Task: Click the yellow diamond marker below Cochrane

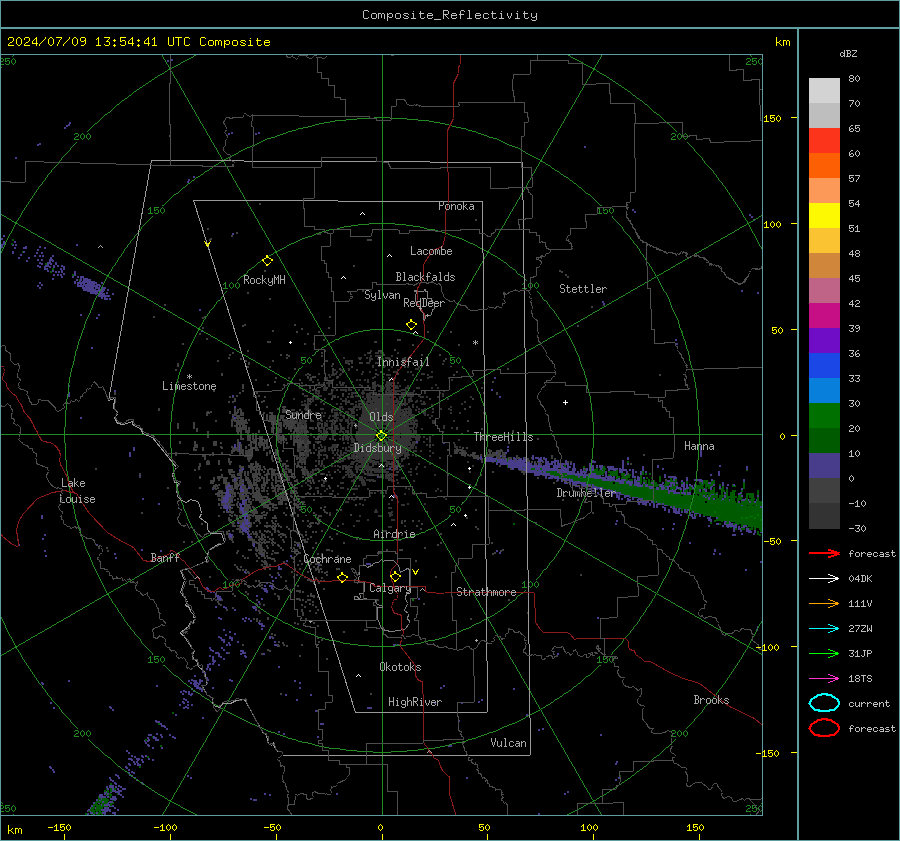Action: pos(342,577)
